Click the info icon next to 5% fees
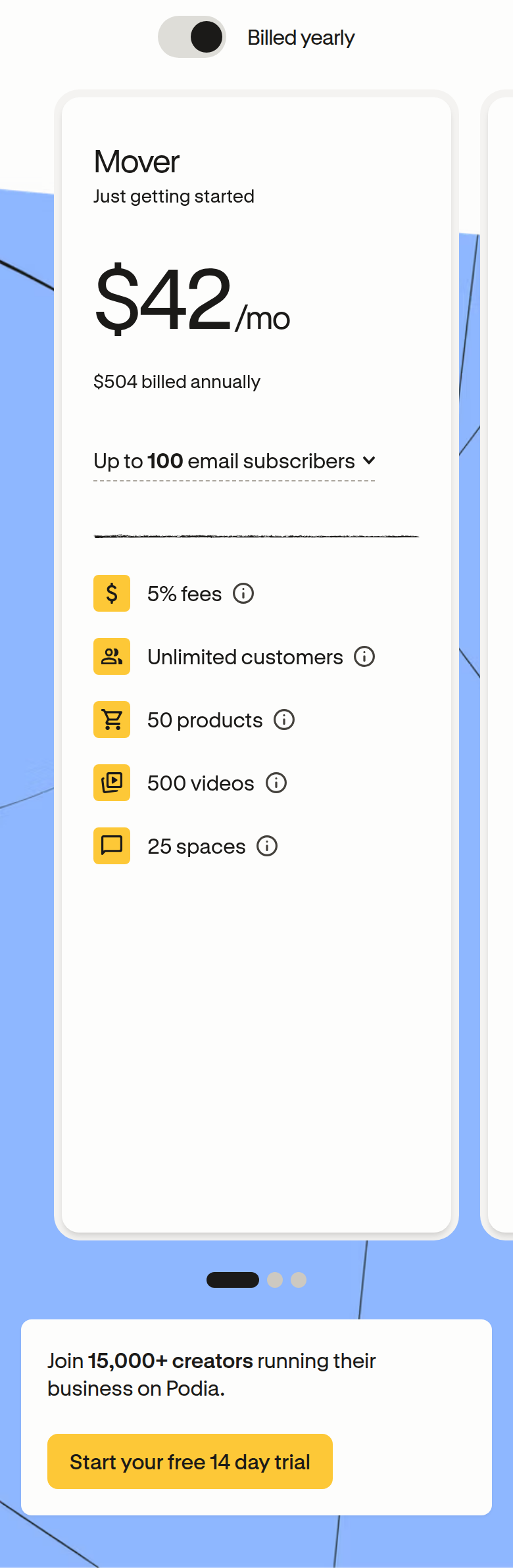Screen dimensions: 513x1568 (243, 593)
